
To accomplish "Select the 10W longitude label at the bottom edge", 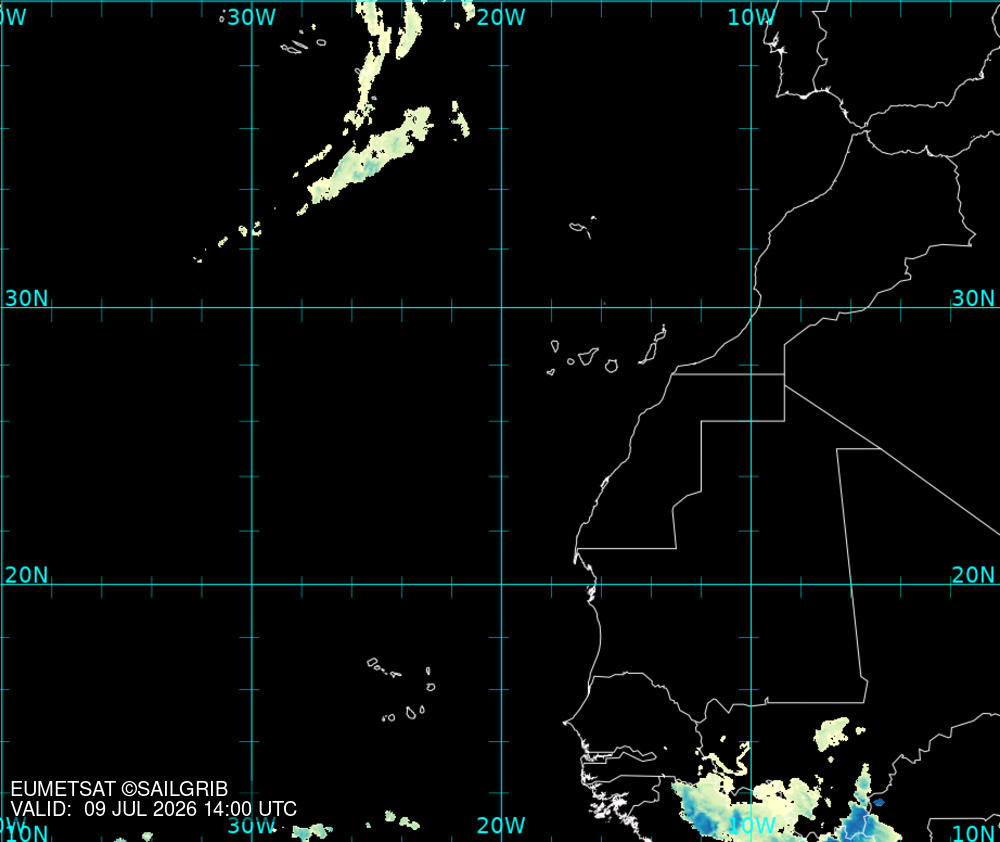I will 751,825.
